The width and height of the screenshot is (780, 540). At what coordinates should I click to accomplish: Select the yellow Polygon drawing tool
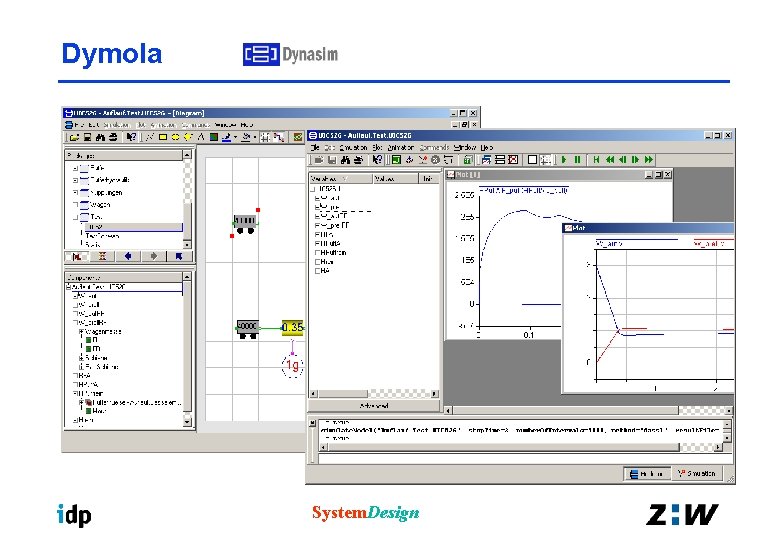[x=188, y=137]
